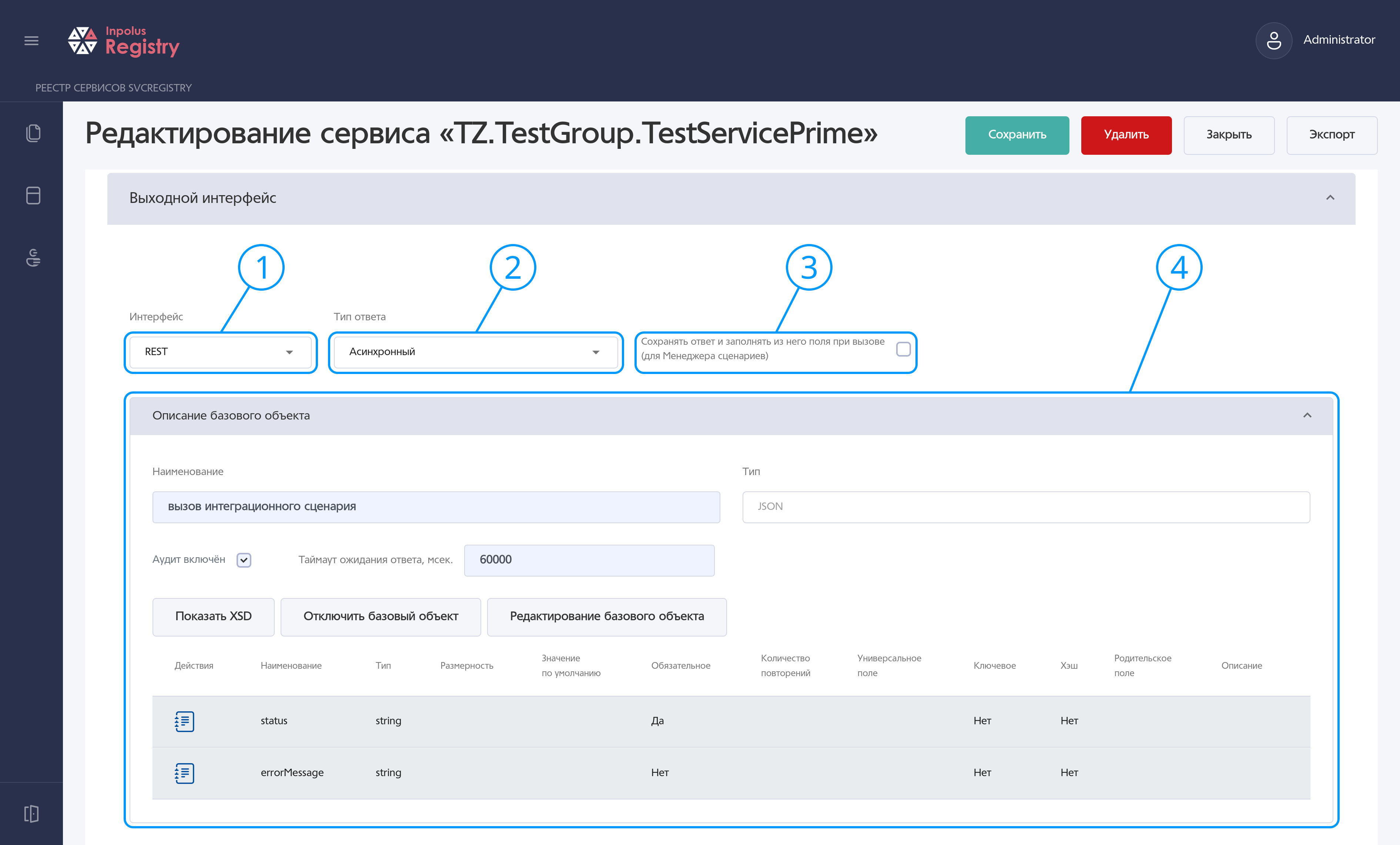Click the exit door icon in sidebar
Screen dimensions: 1400x845
click(x=32, y=814)
